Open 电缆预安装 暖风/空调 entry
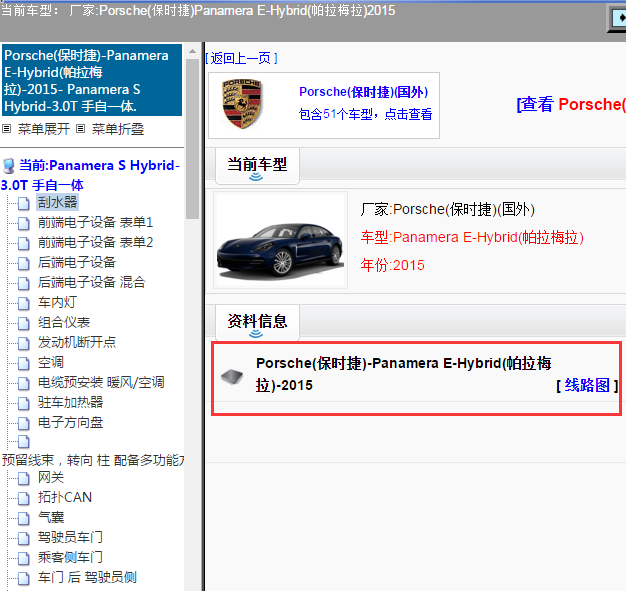This screenshot has width=626, height=591. coord(101,382)
